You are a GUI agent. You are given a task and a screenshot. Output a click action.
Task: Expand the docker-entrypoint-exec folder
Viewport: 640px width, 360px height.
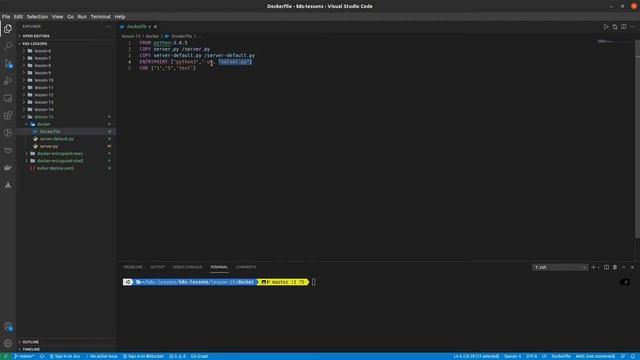[x=60, y=153]
